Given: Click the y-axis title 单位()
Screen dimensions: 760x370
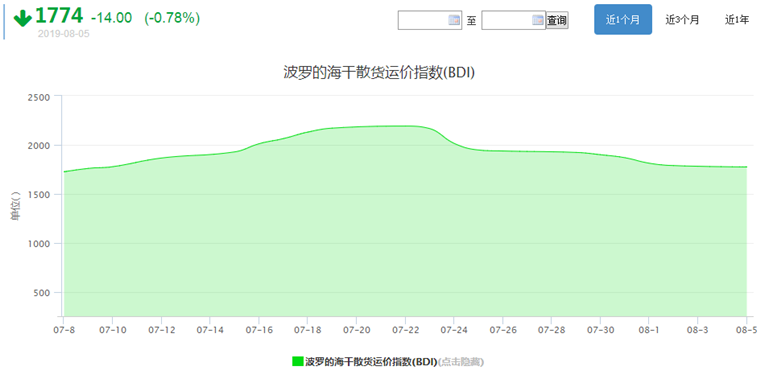Looking at the screenshot, I should [x=16, y=206].
